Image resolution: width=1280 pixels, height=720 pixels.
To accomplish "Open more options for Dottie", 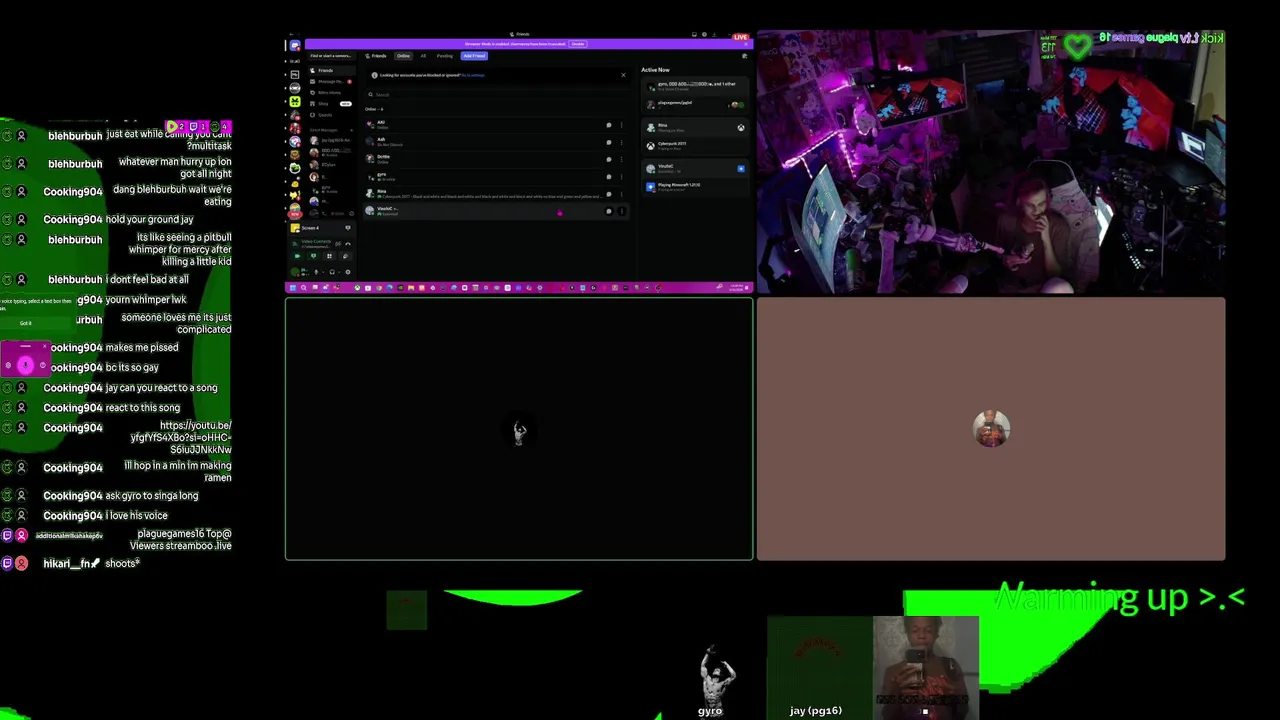I will 622,160.
